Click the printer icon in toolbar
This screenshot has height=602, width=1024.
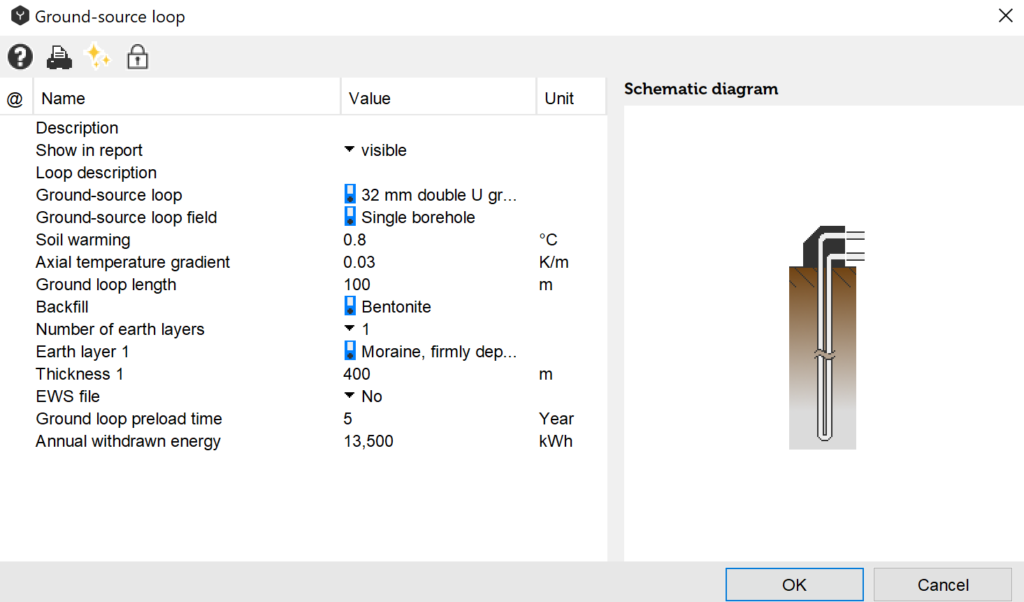(59, 57)
